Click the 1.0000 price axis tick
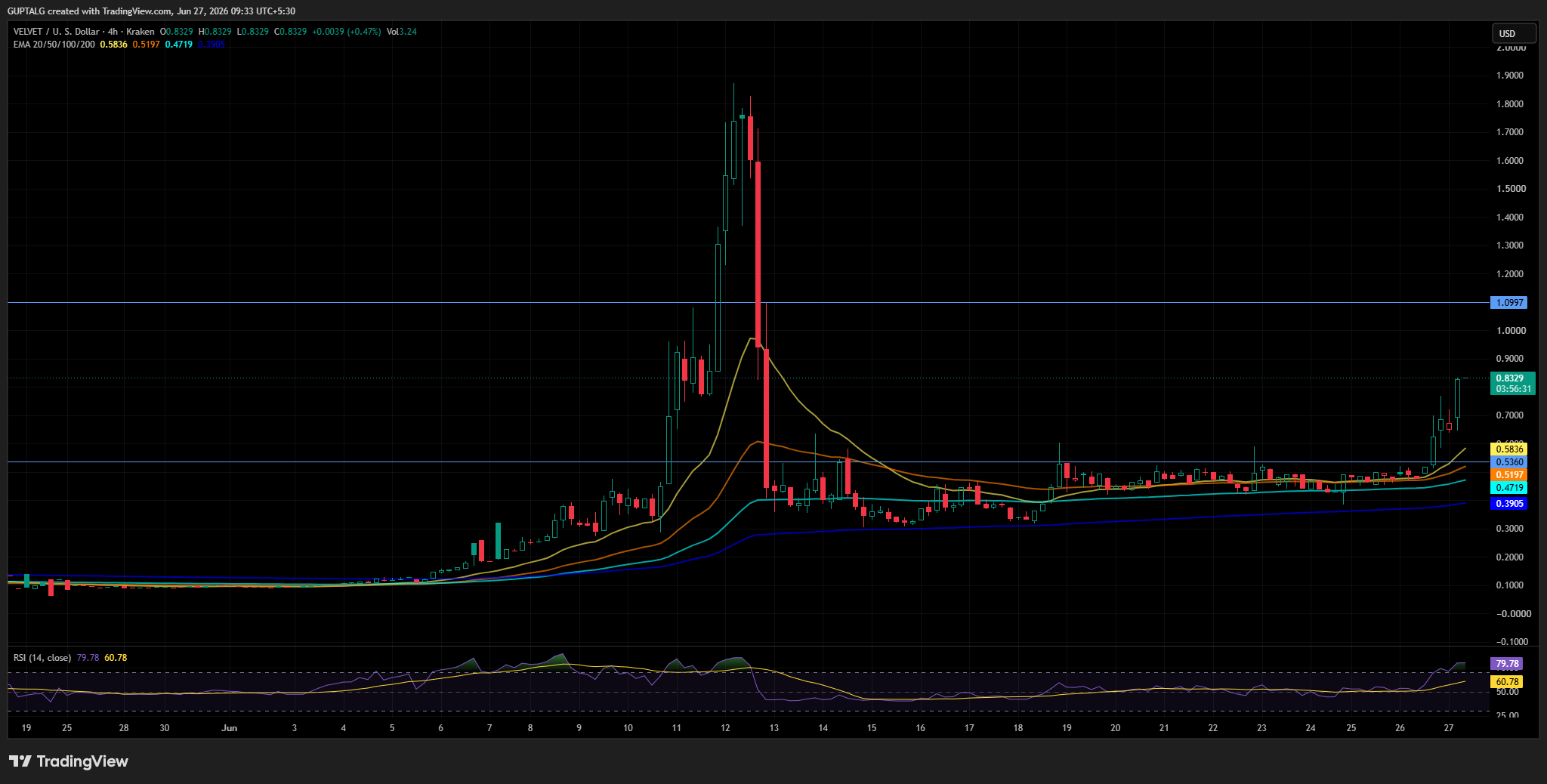This screenshot has height=784, width=1547. [x=1510, y=331]
